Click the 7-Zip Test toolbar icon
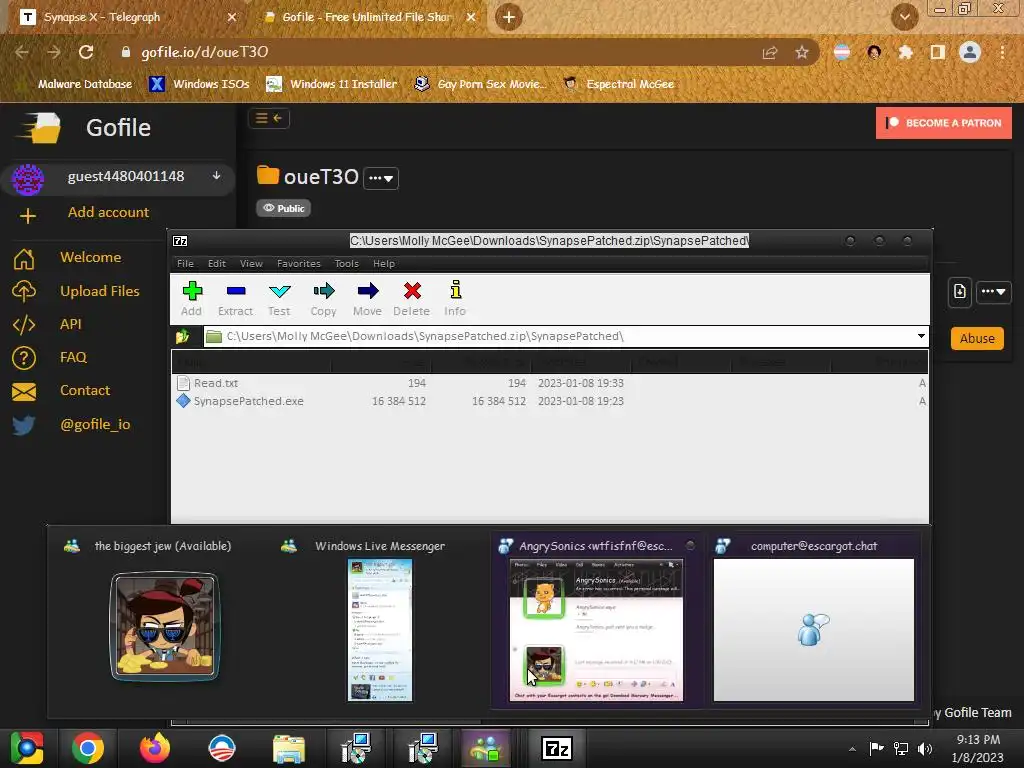 (279, 298)
